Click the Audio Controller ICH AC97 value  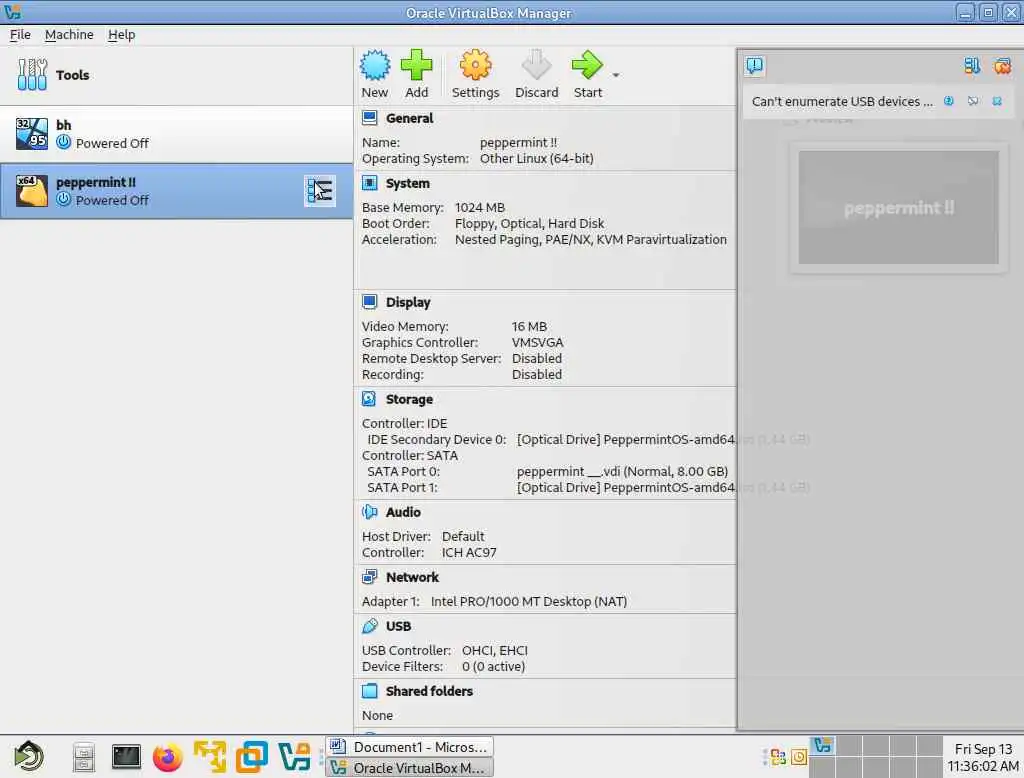tap(469, 553)
